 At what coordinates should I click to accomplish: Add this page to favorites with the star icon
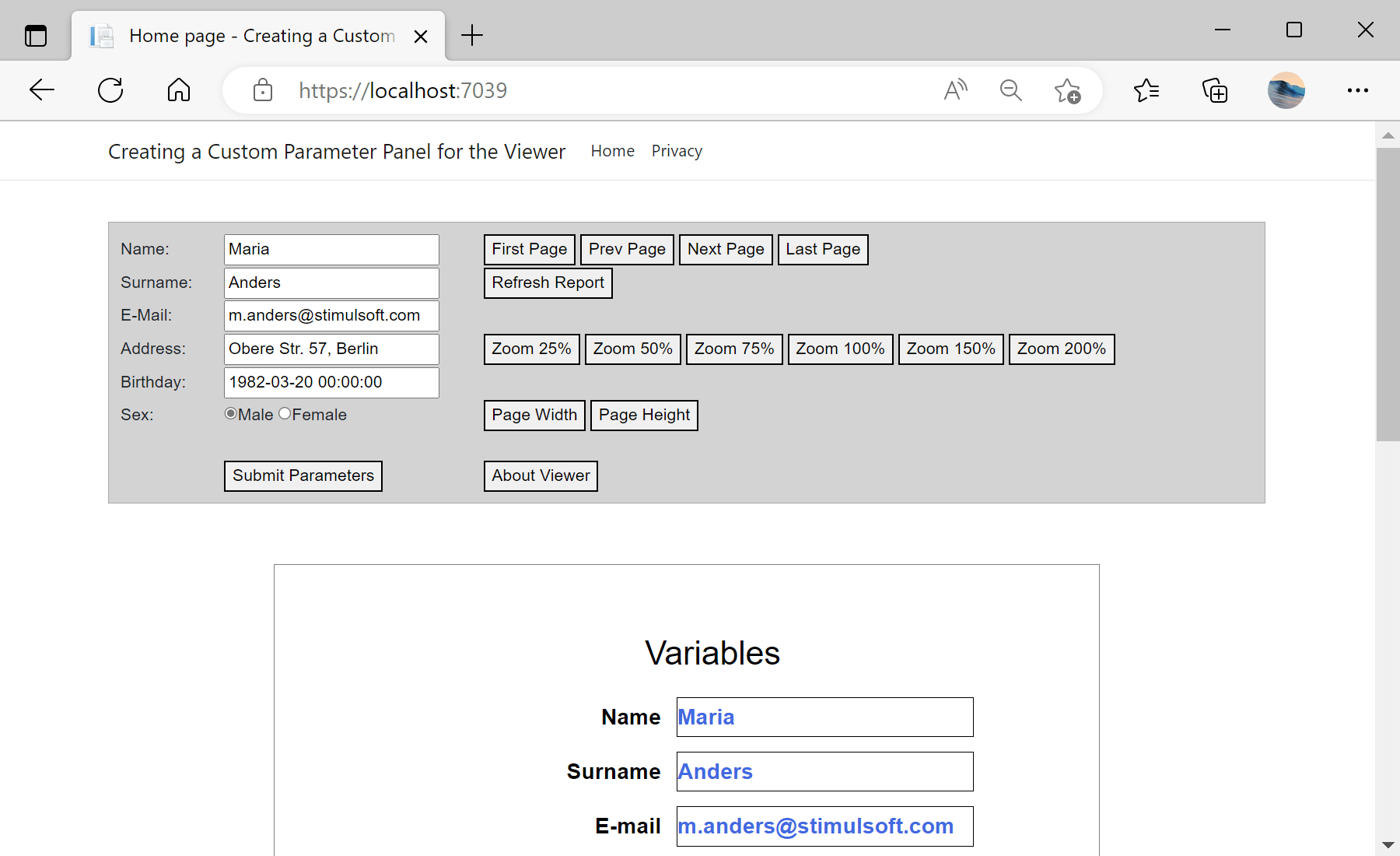click(x=1068, y=90)
